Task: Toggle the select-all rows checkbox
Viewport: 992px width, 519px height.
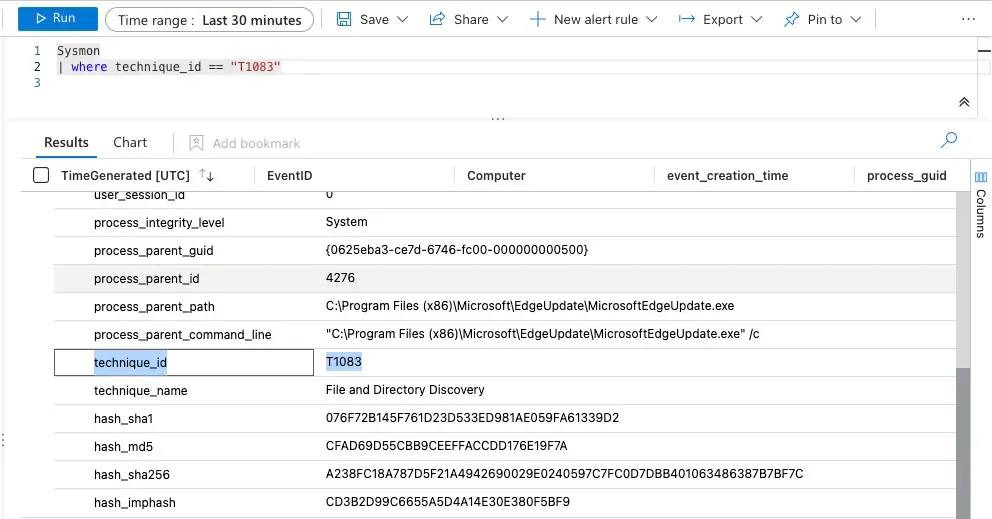Action: pos(40,175)
